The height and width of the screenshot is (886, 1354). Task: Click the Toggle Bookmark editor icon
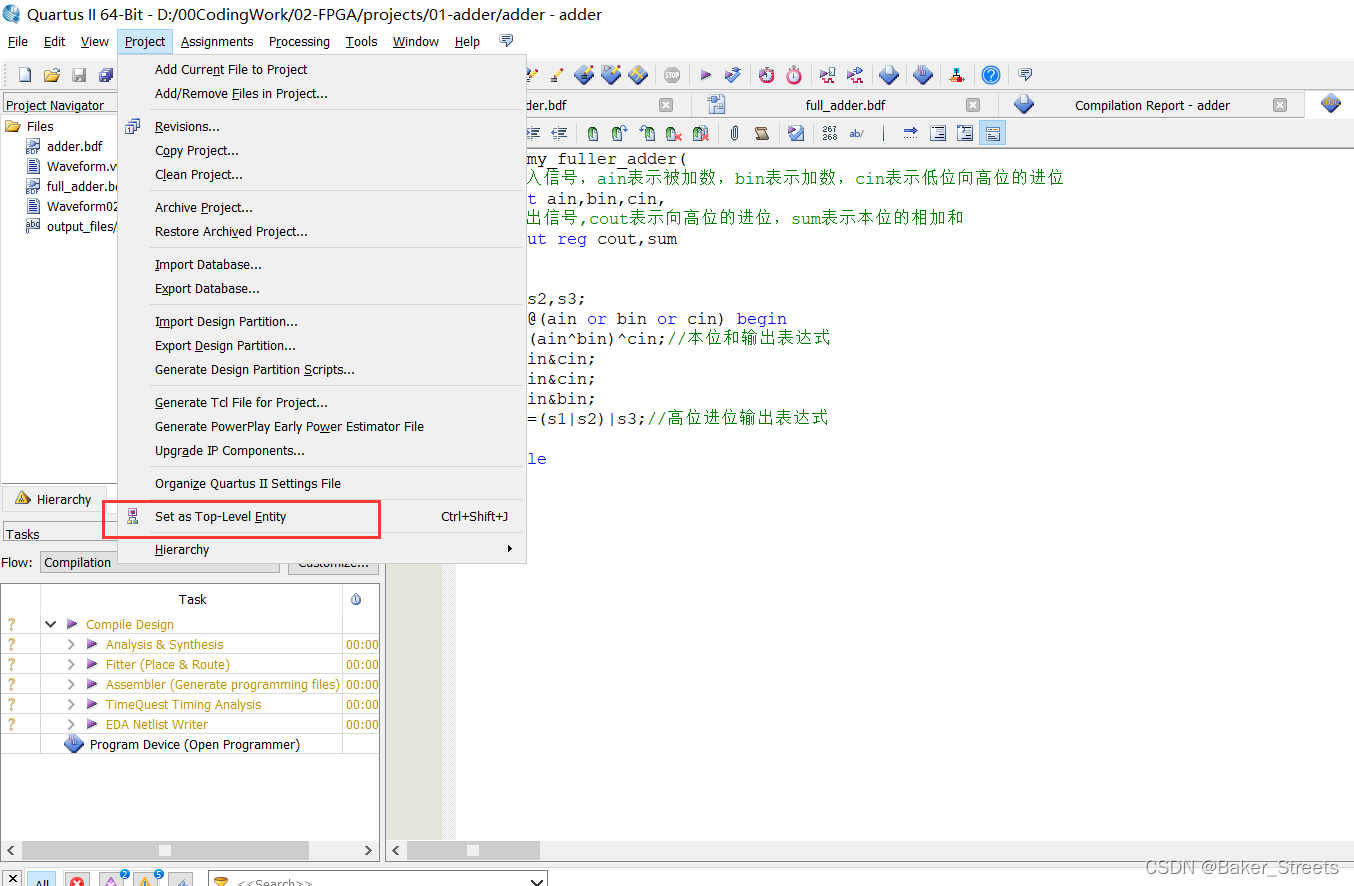(593, 133)
